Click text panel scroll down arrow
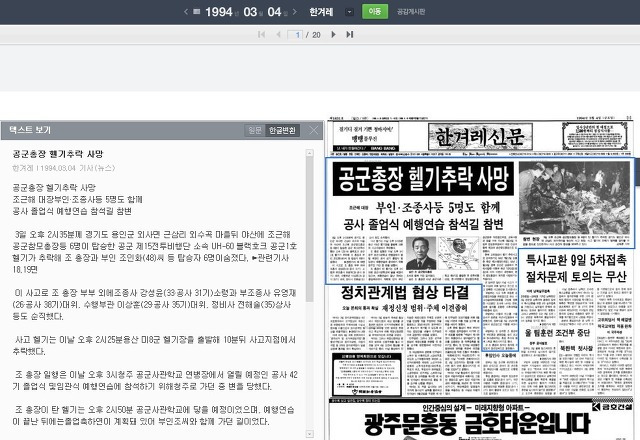The height and width of the screenshot is (440, 640). [310, 434]
